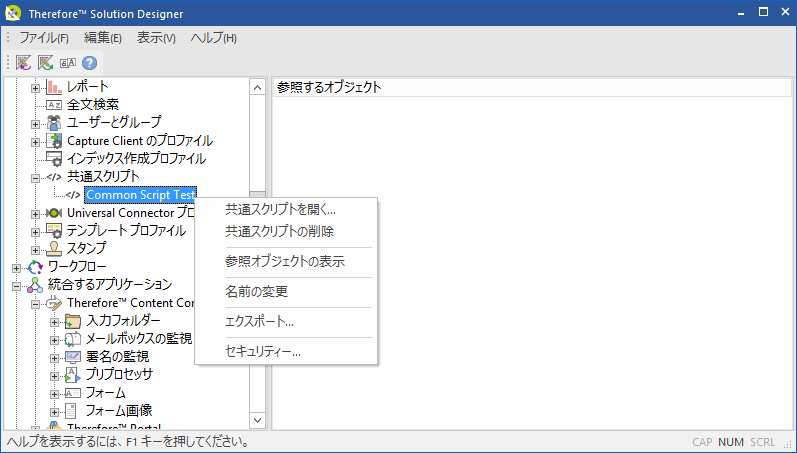Image resolution: width=797 pixels, height=453 pixels.
Task: Click the レポート chart icon
Action: [54, 87]
